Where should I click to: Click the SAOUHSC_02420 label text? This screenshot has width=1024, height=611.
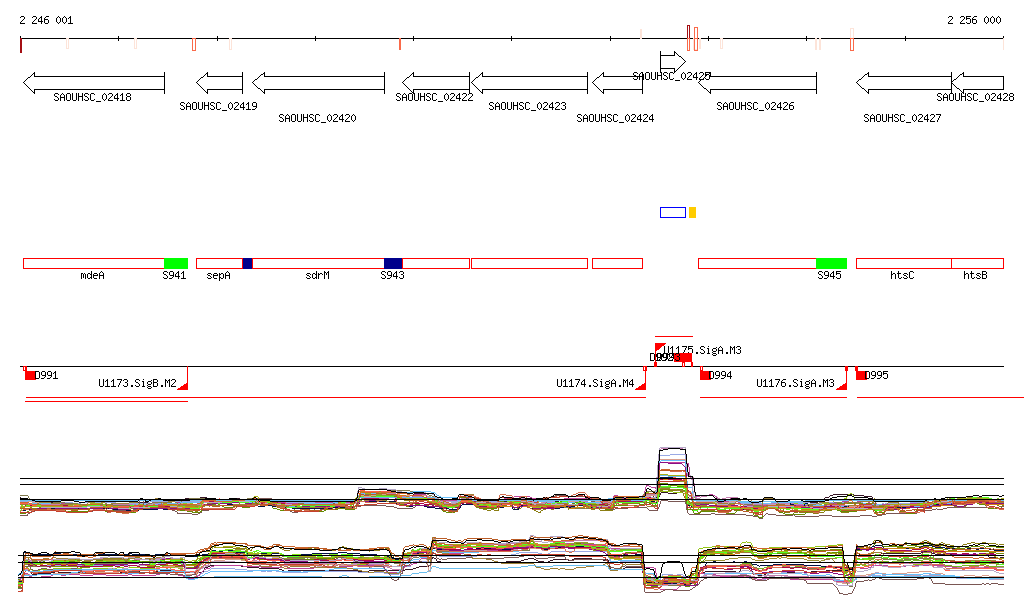click(x=317, y=118)
